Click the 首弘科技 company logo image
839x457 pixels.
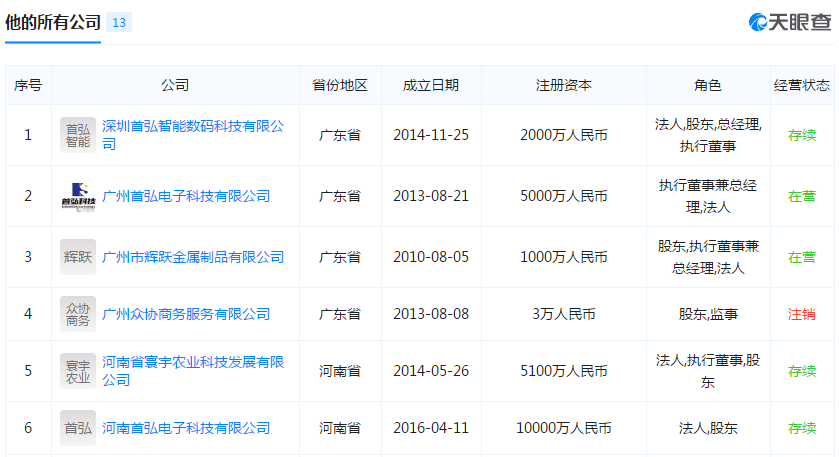coord(78,196)
